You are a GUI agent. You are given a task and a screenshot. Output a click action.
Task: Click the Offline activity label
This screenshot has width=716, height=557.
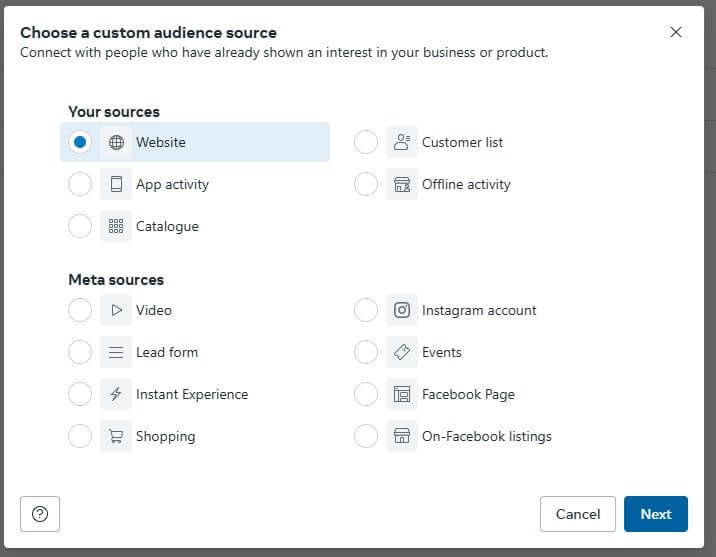click(x=466, y=184)
